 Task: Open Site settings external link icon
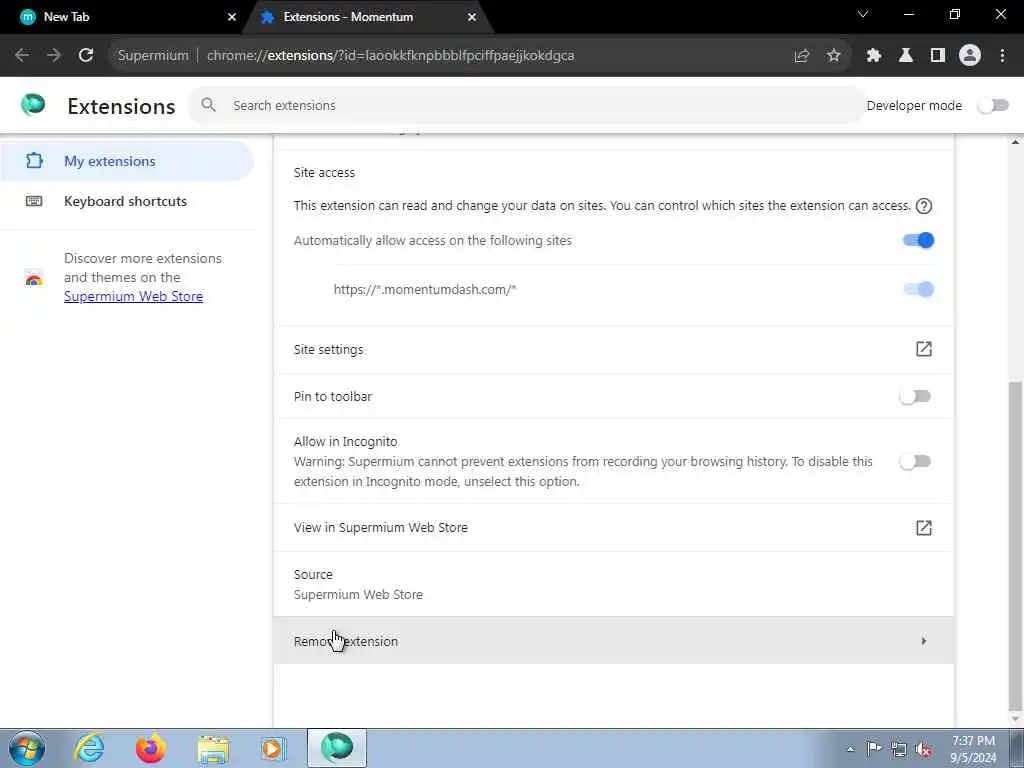point(923,349)
